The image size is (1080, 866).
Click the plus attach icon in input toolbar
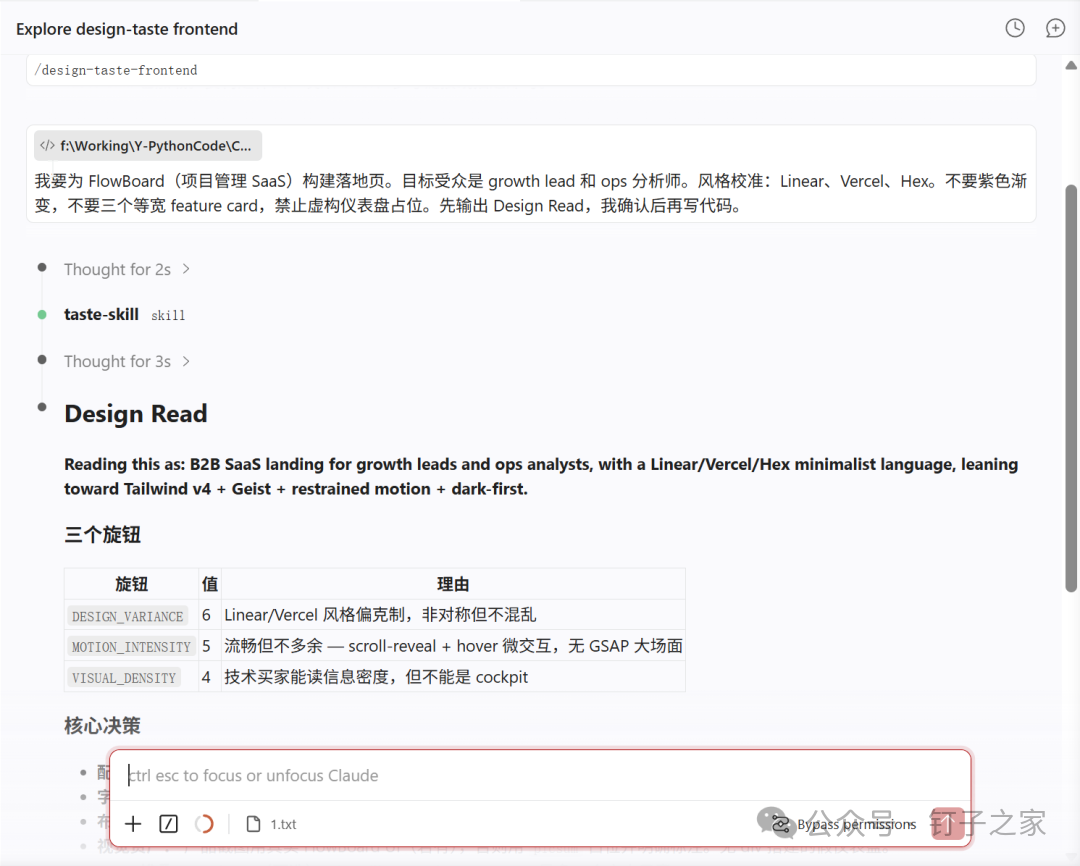(133, 823)
